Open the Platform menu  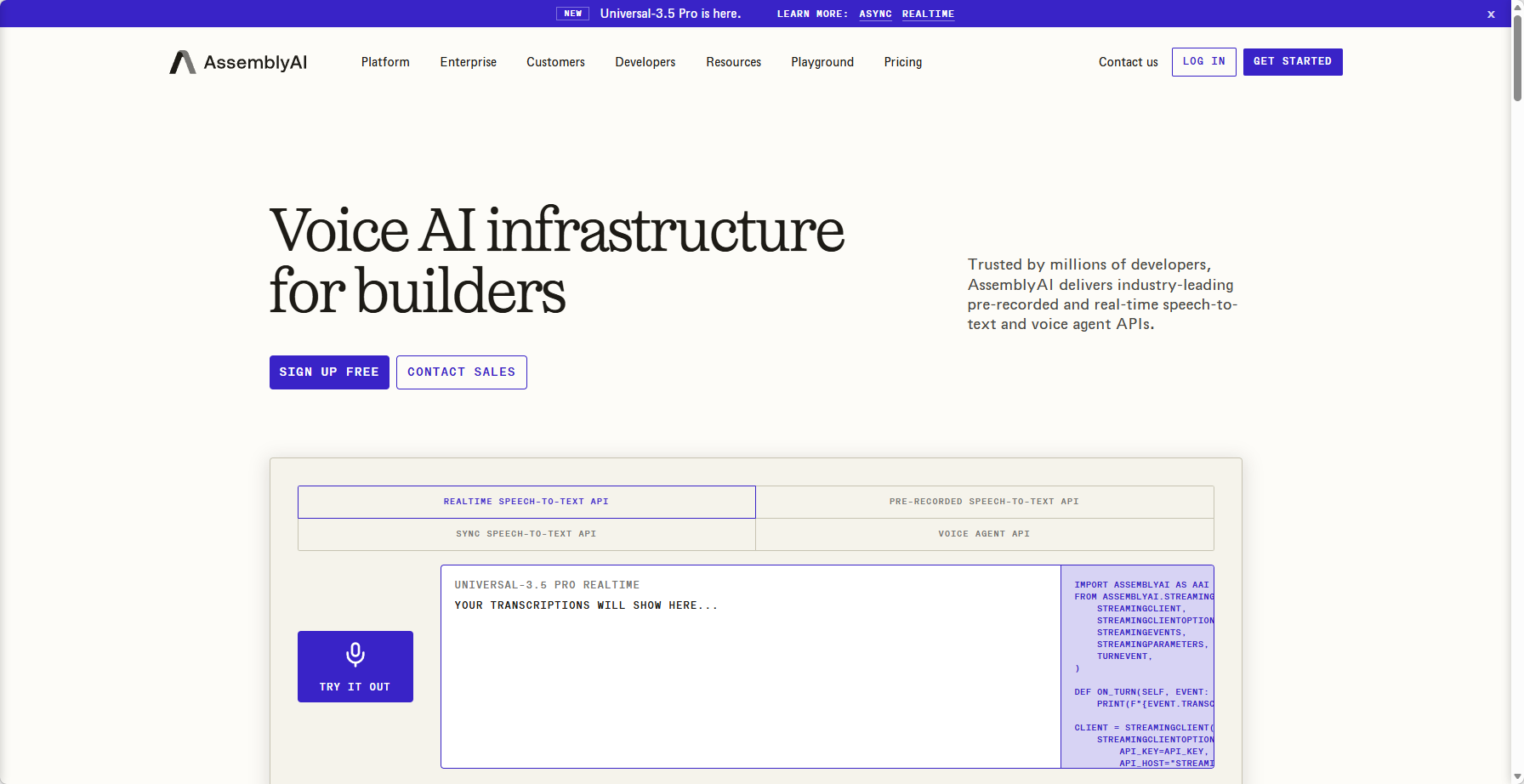(385, 62)
